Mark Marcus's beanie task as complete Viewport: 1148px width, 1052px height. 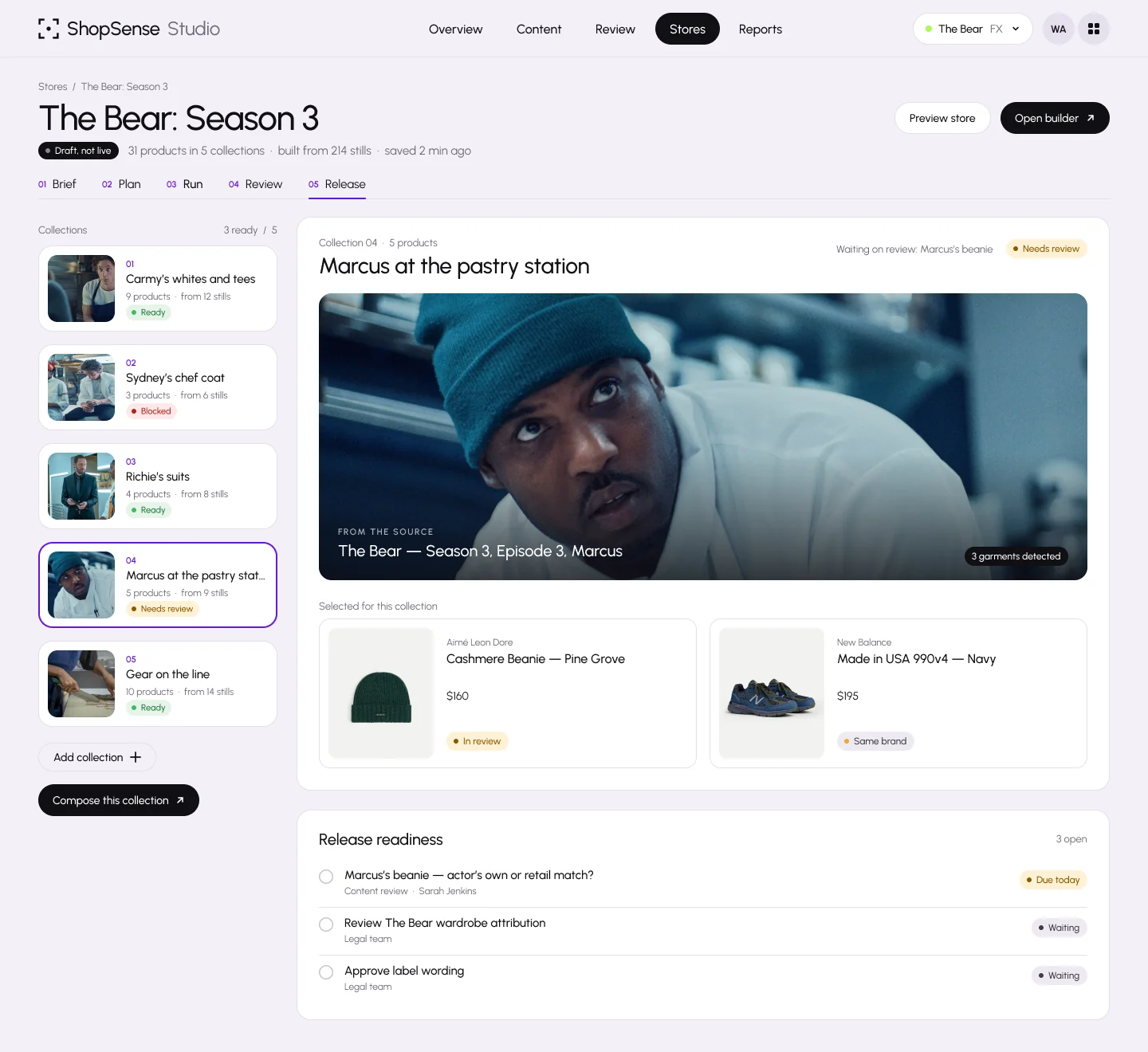(x=326, y=877)
